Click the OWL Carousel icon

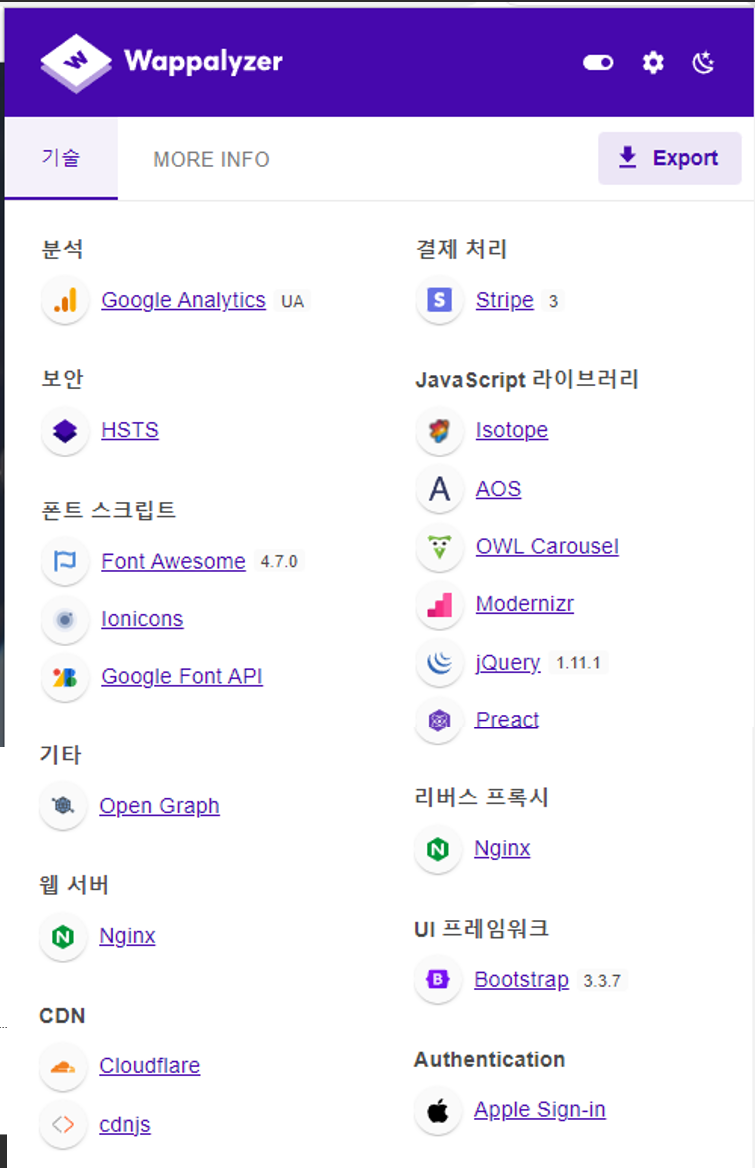click(439, 548)
